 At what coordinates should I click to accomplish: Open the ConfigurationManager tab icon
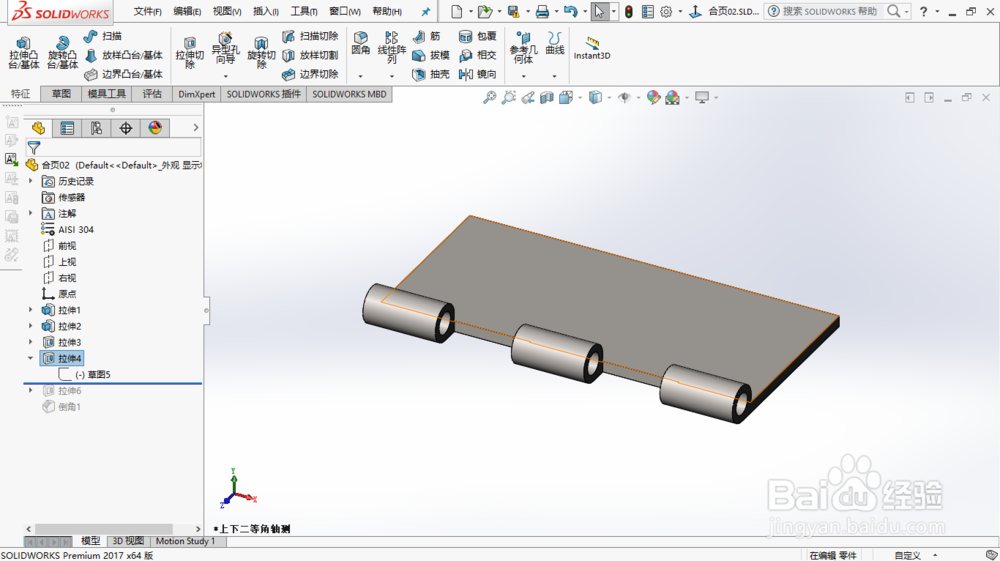tap(96, 128)
